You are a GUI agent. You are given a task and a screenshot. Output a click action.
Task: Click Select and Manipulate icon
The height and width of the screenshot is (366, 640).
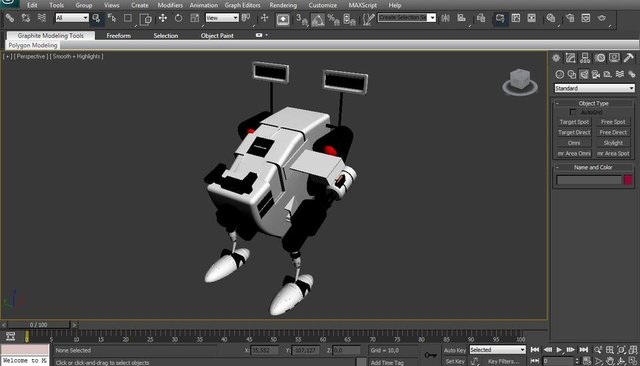tap(264, 18)
